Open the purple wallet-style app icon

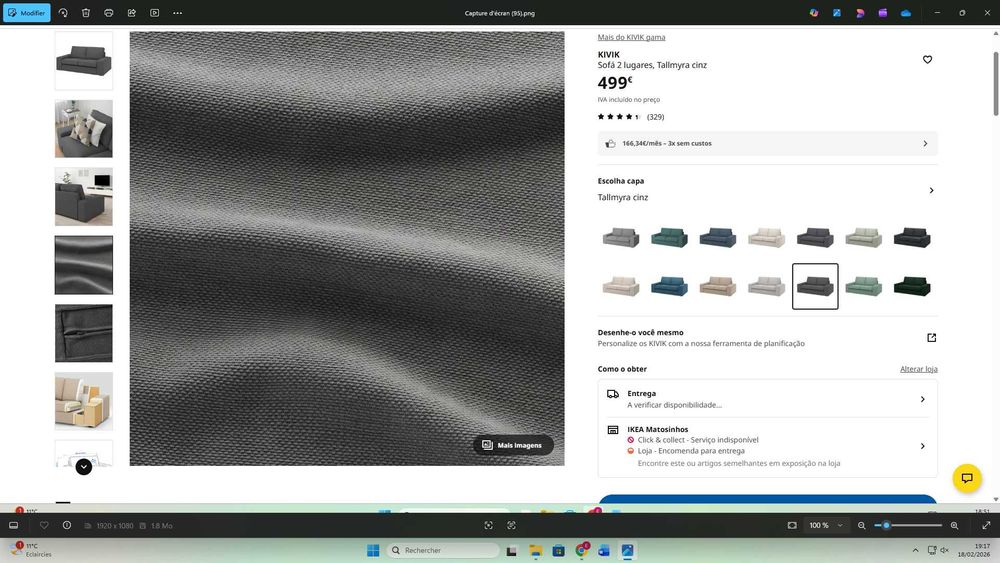(883, 13)
